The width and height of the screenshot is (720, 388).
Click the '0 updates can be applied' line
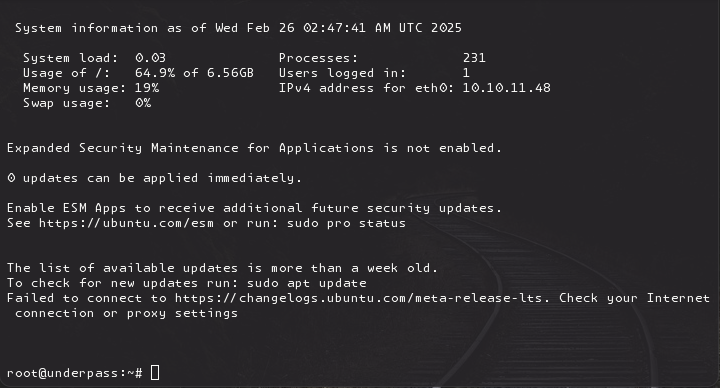pyautogui.click(x=154, y=178)
